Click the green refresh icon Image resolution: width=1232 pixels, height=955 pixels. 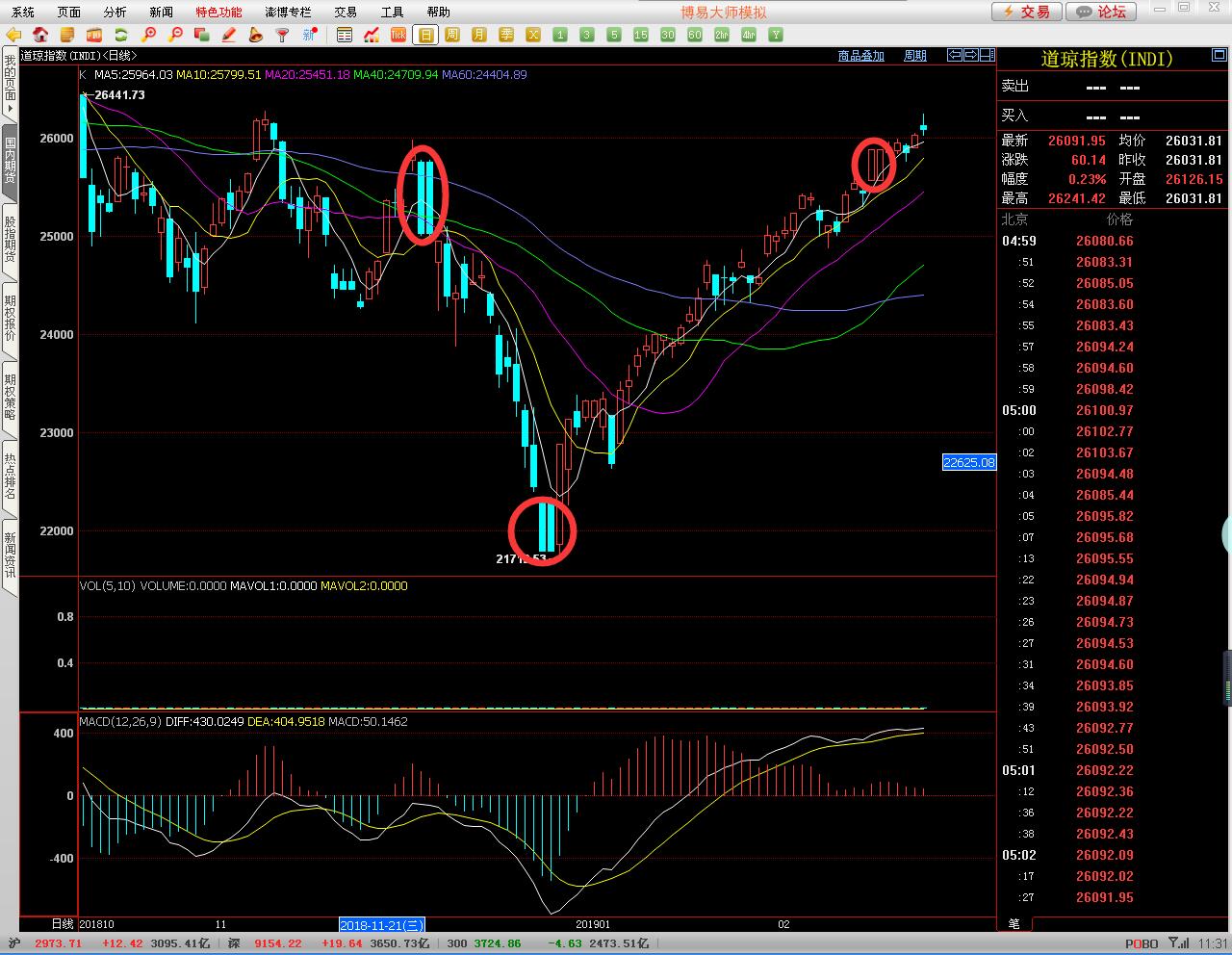121,35
